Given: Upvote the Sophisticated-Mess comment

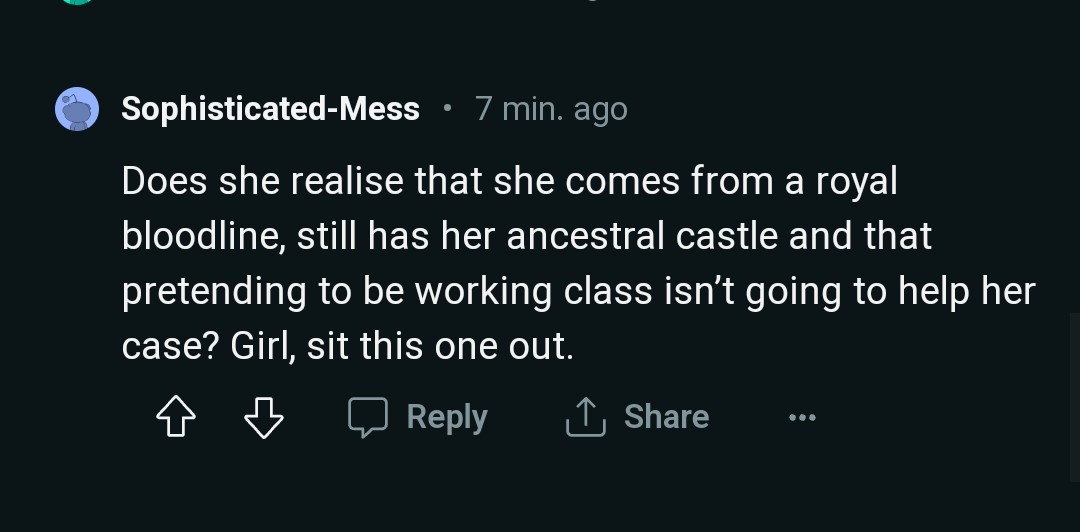Looking at the screenshot, I should click(176, 417).
